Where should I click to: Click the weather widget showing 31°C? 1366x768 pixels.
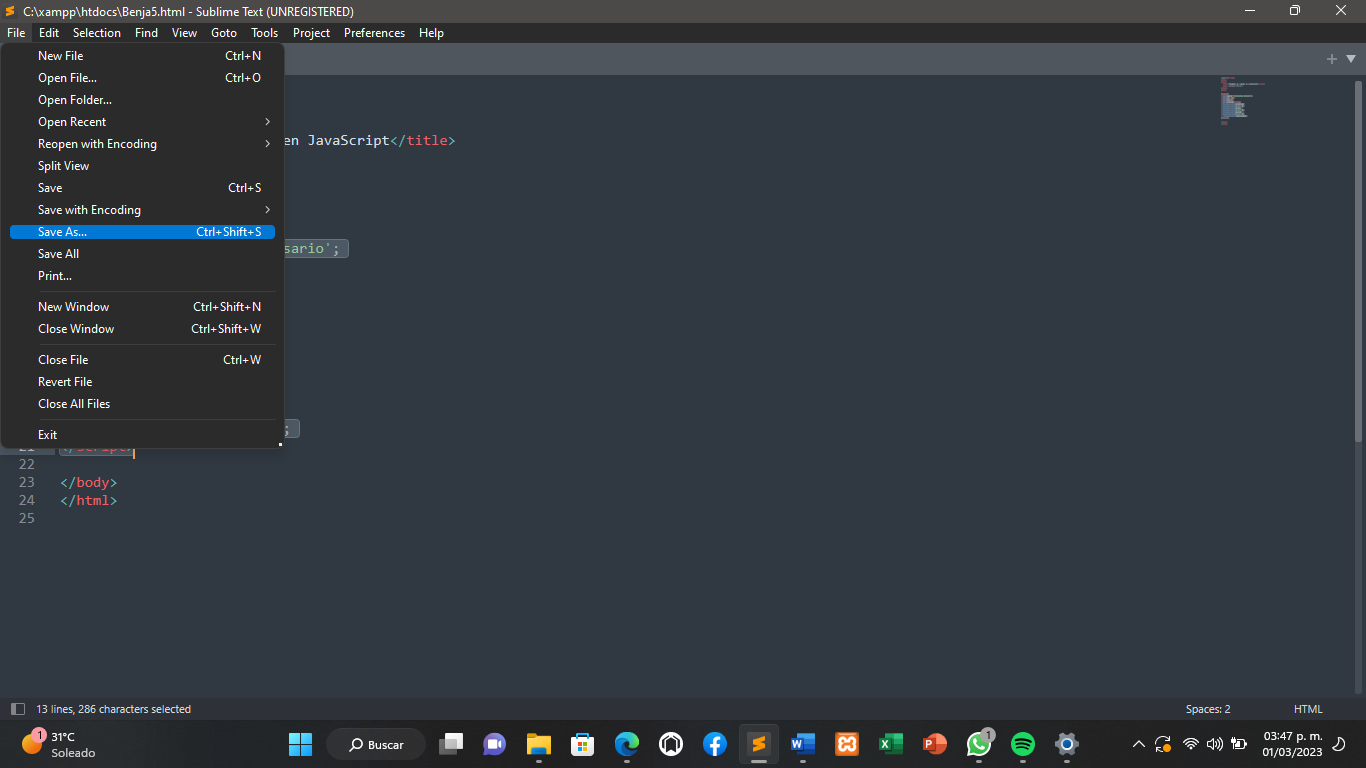pyautogui.click(x=58, y=744)
